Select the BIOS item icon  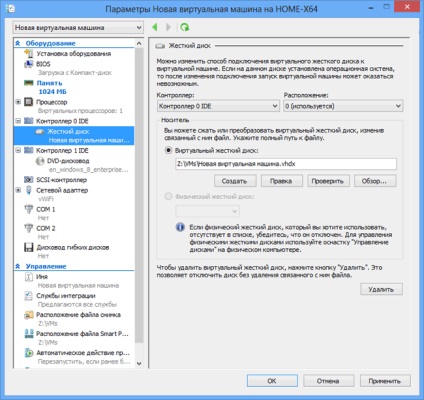pyautogui.click(x=29, y=64)
